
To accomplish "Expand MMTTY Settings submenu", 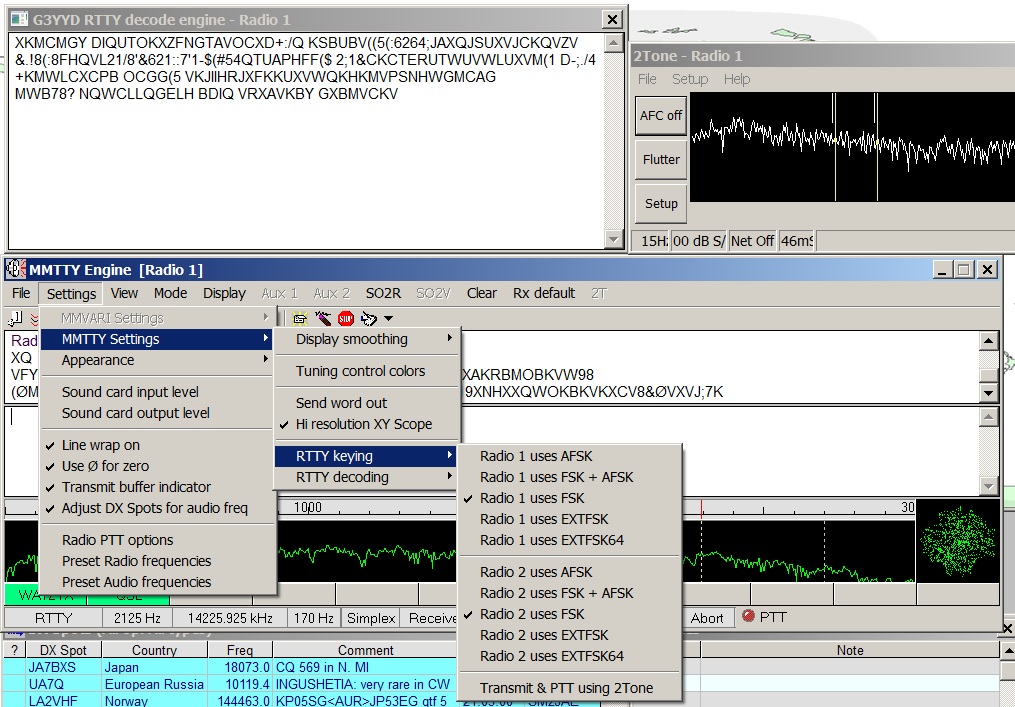I will (157, 339).
